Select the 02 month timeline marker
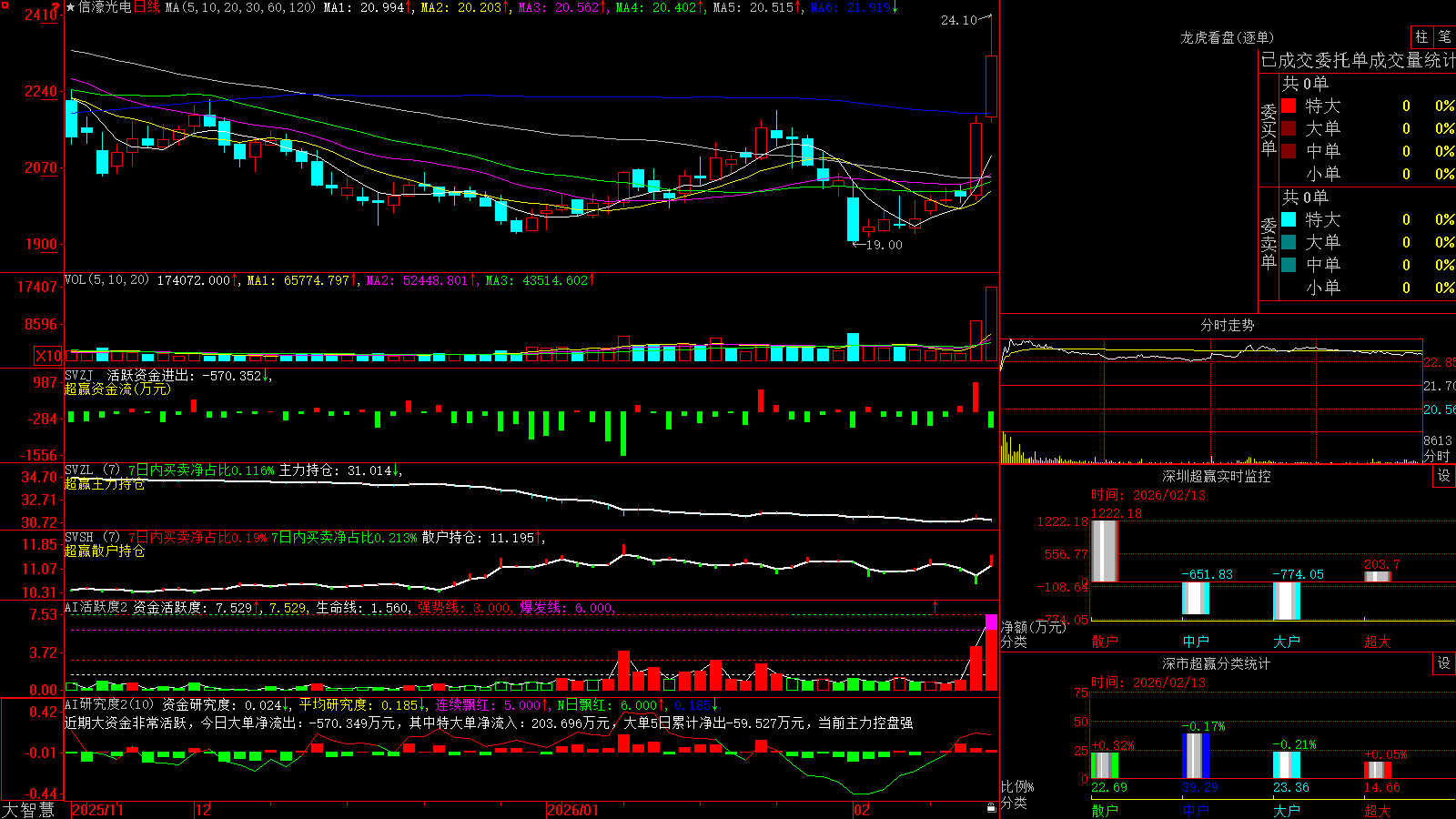1456x819 pixels. [x=861, y=810]
